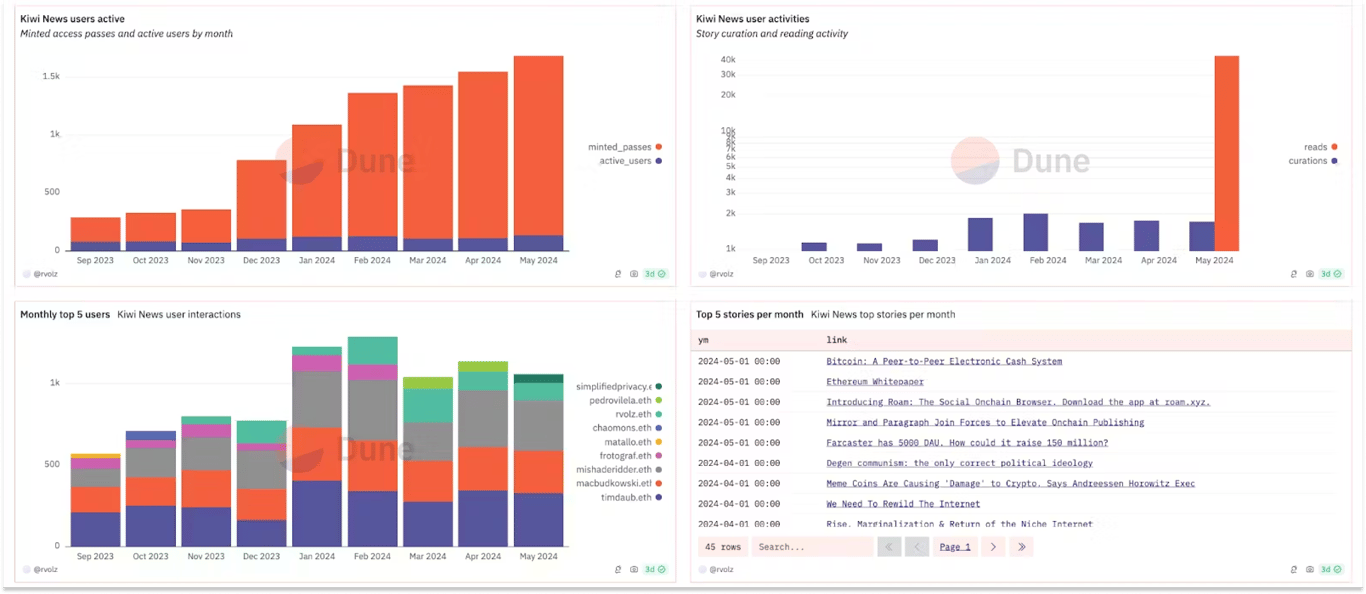Toggle chaomons.eth series in legend
Image resolution: width=1366 pixels, height=594 pixels.
click(627, 428)
